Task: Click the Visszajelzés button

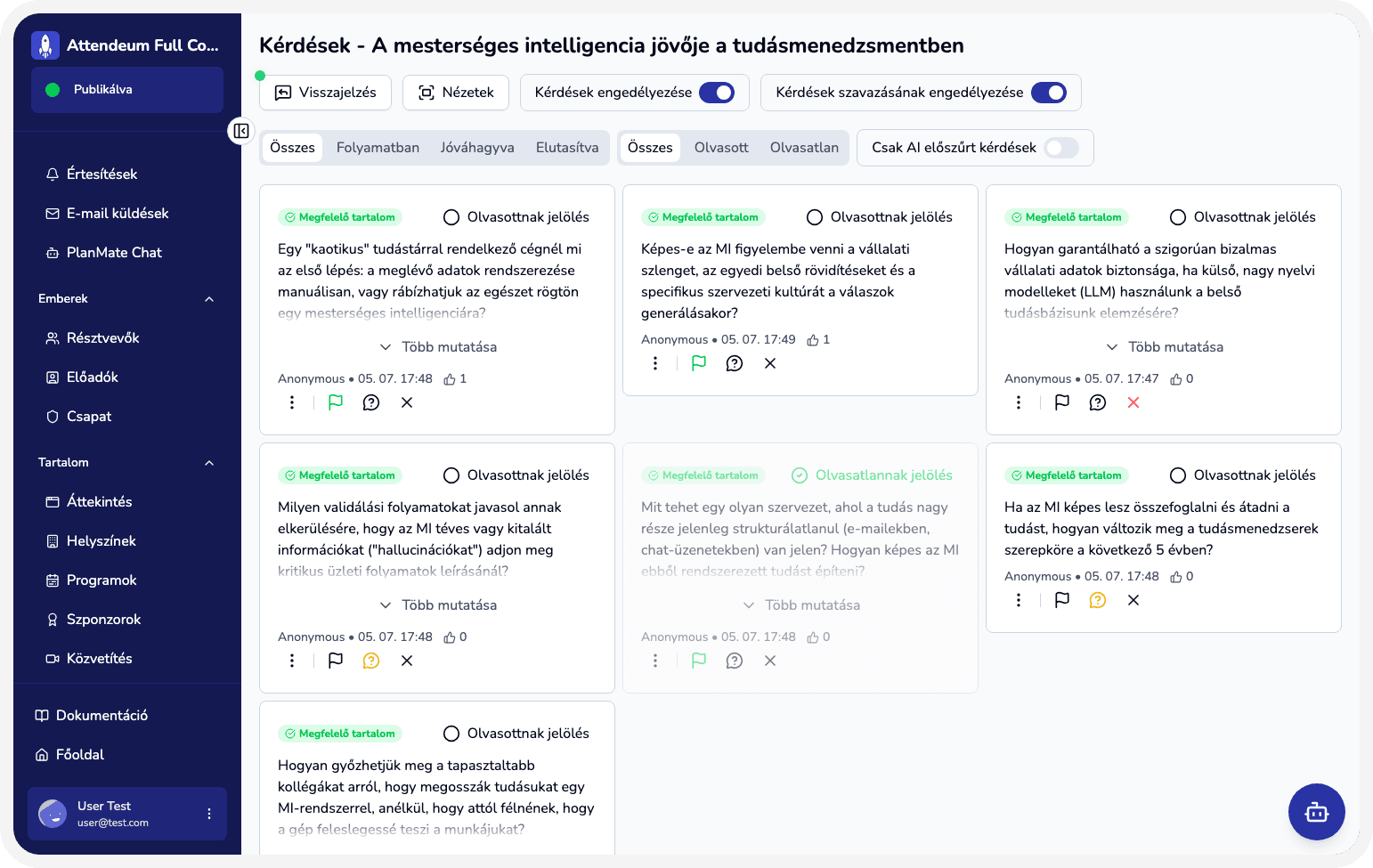Action: 326,93
